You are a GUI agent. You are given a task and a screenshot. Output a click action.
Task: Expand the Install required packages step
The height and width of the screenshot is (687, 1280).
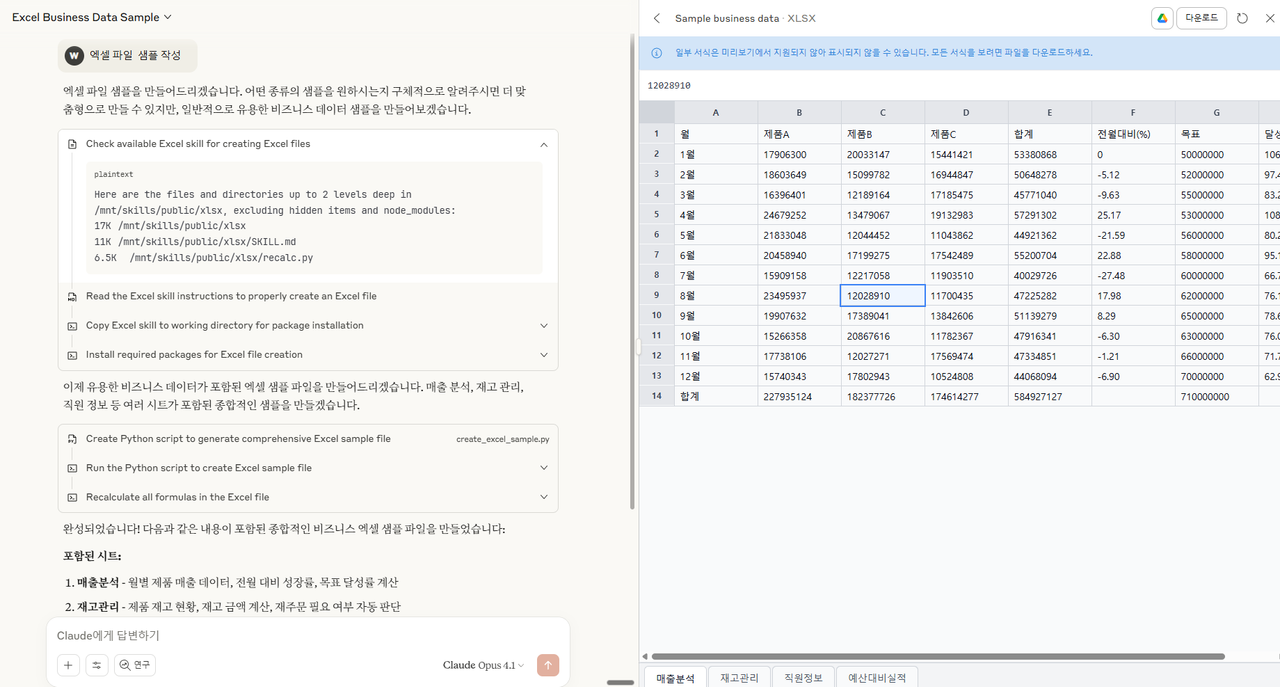(543, 352)
